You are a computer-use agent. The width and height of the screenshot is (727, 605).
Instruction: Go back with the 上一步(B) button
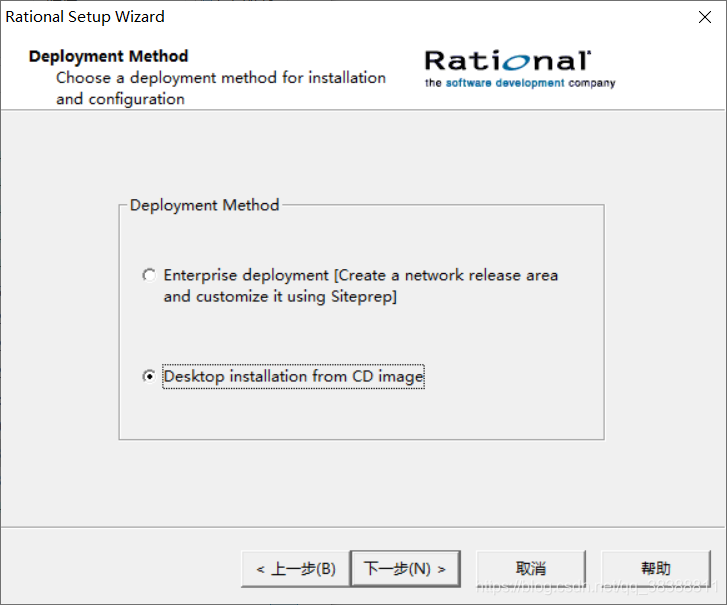coord(295,569)
